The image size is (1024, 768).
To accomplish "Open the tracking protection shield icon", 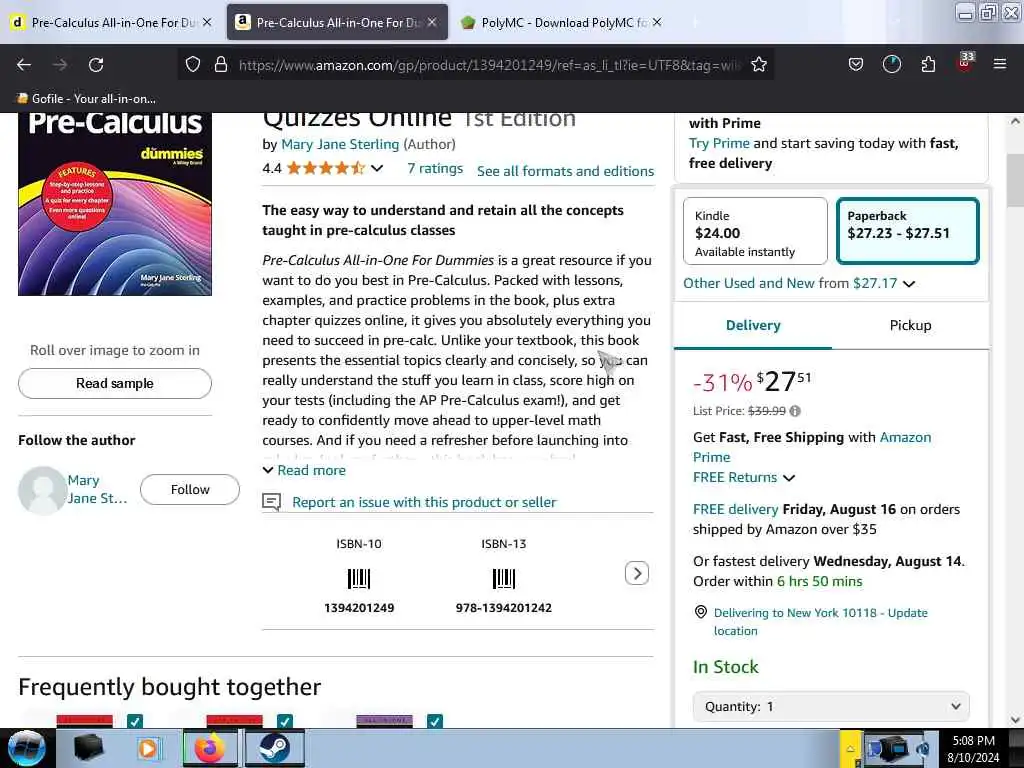I will 192,65.
